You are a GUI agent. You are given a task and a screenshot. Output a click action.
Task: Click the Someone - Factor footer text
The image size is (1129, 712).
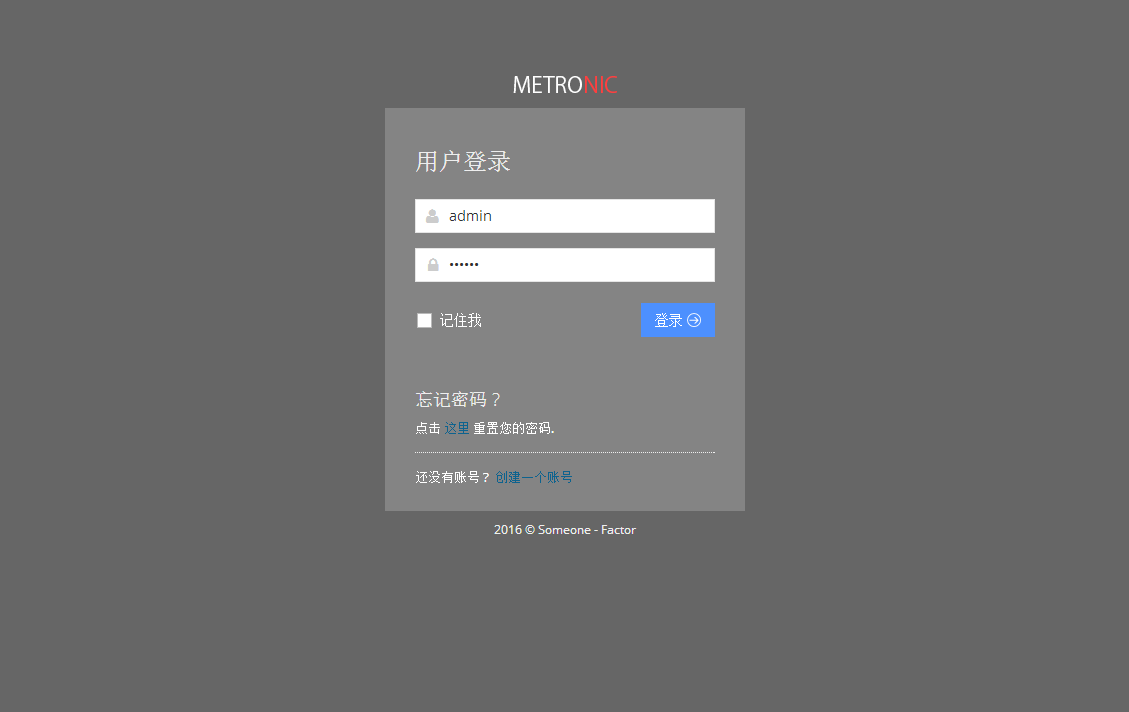pos(587,530)
